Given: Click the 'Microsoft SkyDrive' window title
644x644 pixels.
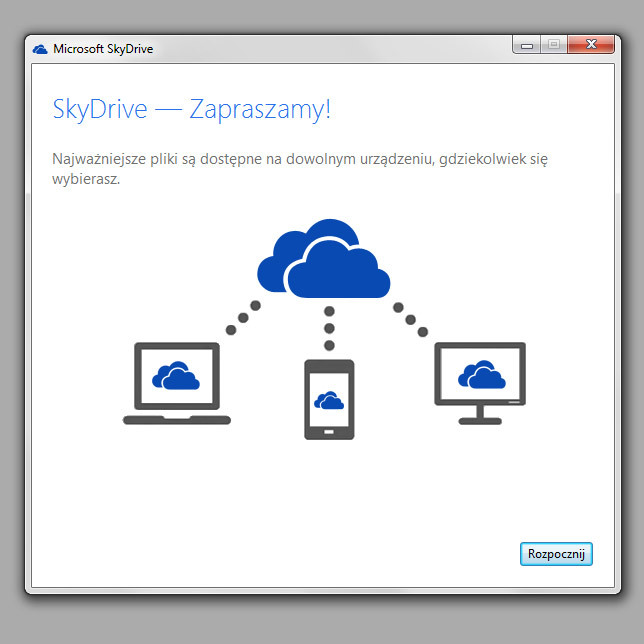Looking at the screenshot, I should point(103,49).
